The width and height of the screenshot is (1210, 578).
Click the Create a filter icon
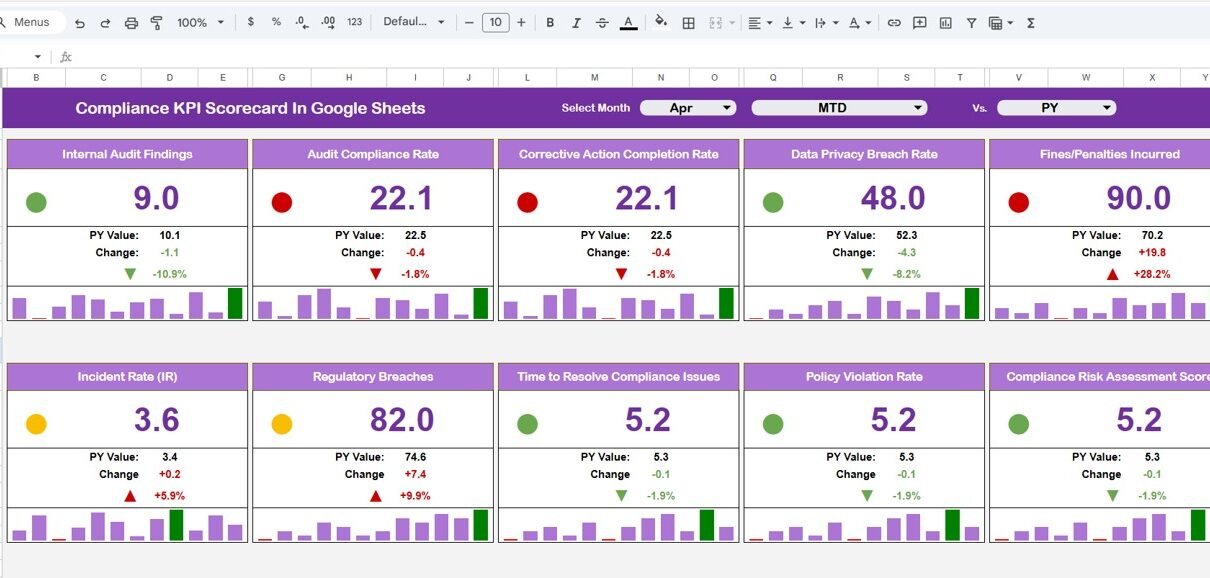(x=971, y=23)
